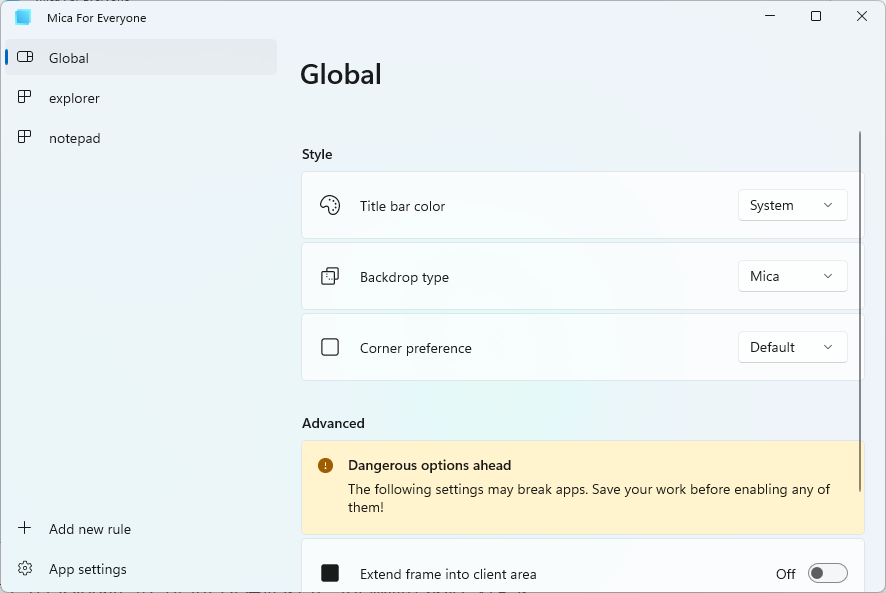Click the Global rule icon in sidebar
This screenshot has height=593, width=886.
(25, 57)
